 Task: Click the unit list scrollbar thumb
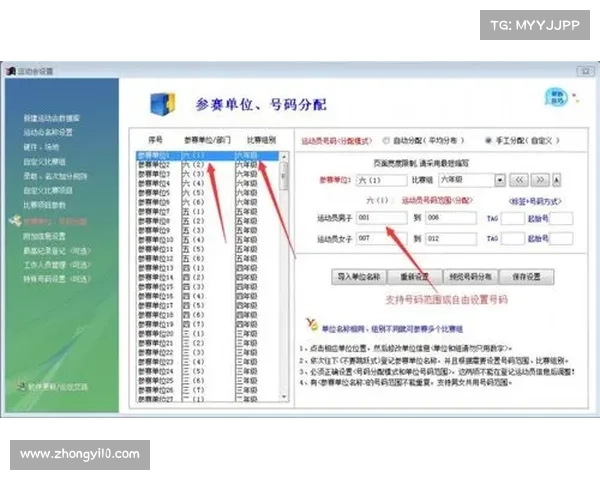pyautogui.click(x=284, y=176)
